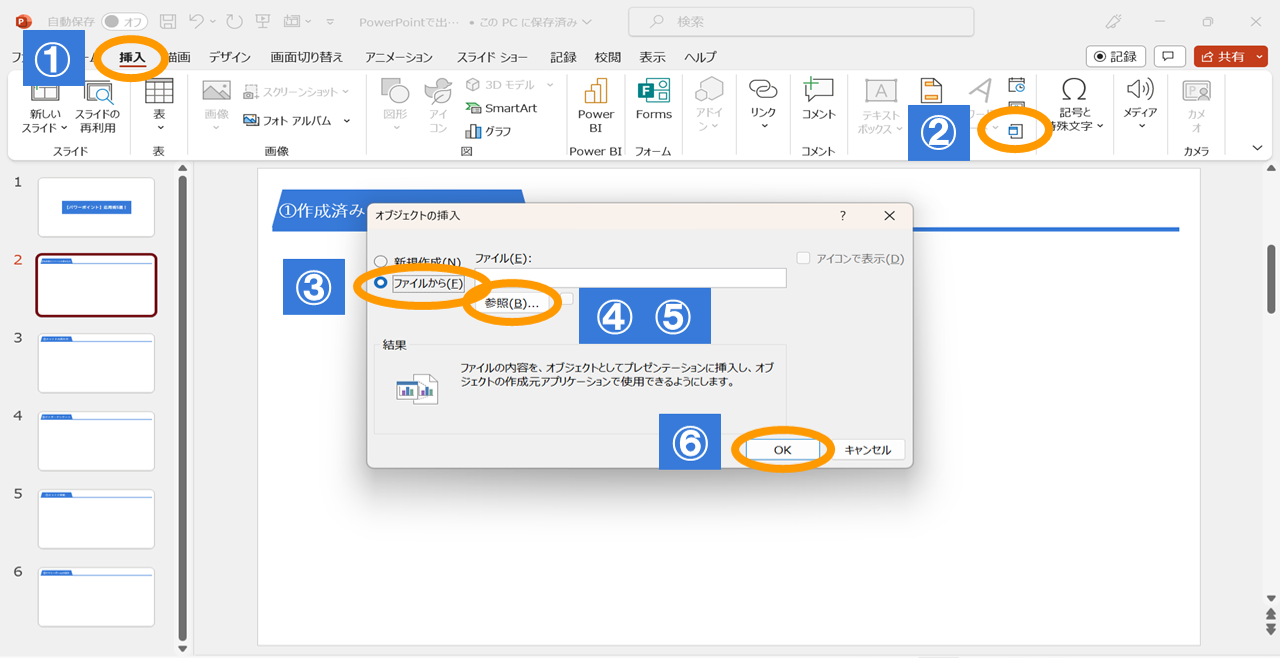
Task: Open 記号と特殊文字 (Symbols) menu
Action: click(x=1075, y=106)
